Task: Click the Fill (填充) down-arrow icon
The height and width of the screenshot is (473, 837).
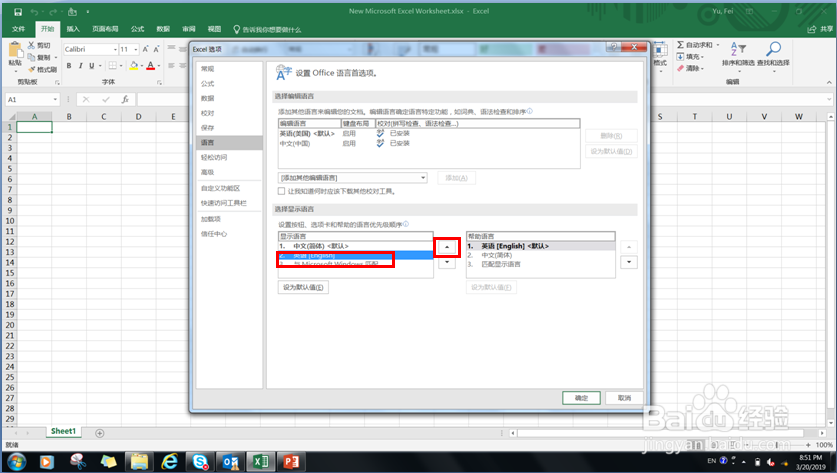Action: tap(681, 57)
